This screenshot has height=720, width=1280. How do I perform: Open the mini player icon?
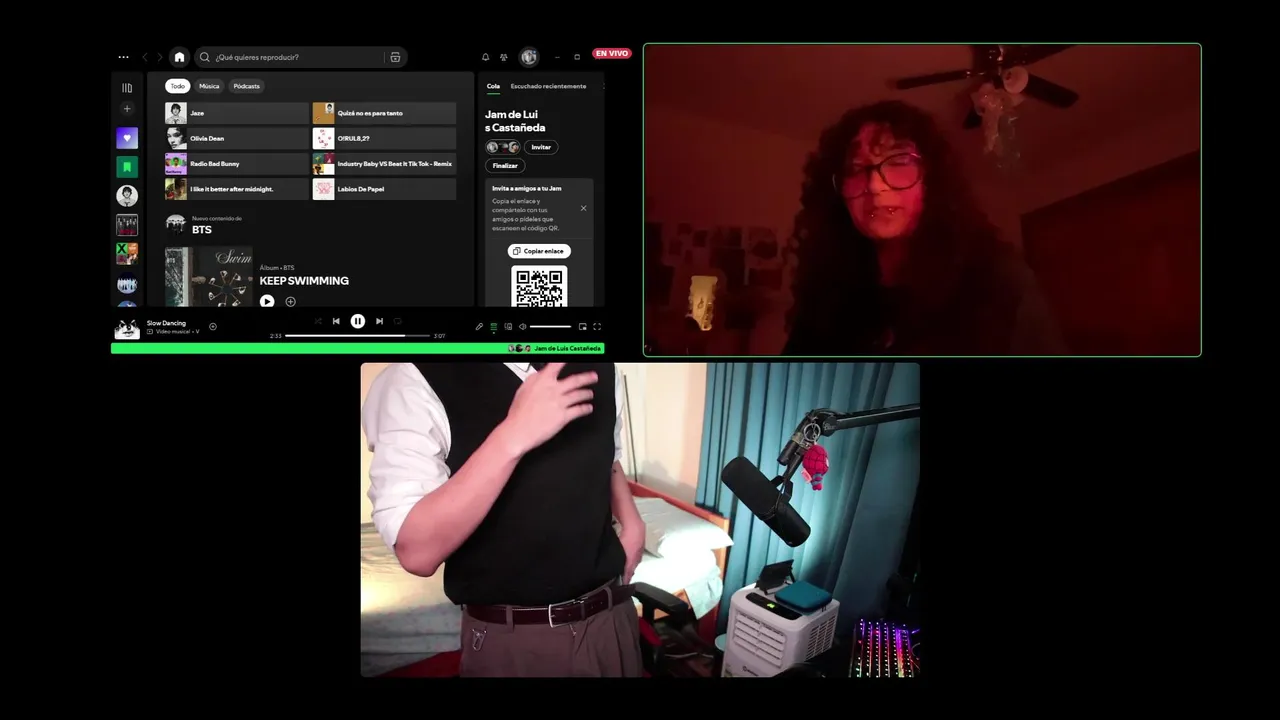coord(583,326)
